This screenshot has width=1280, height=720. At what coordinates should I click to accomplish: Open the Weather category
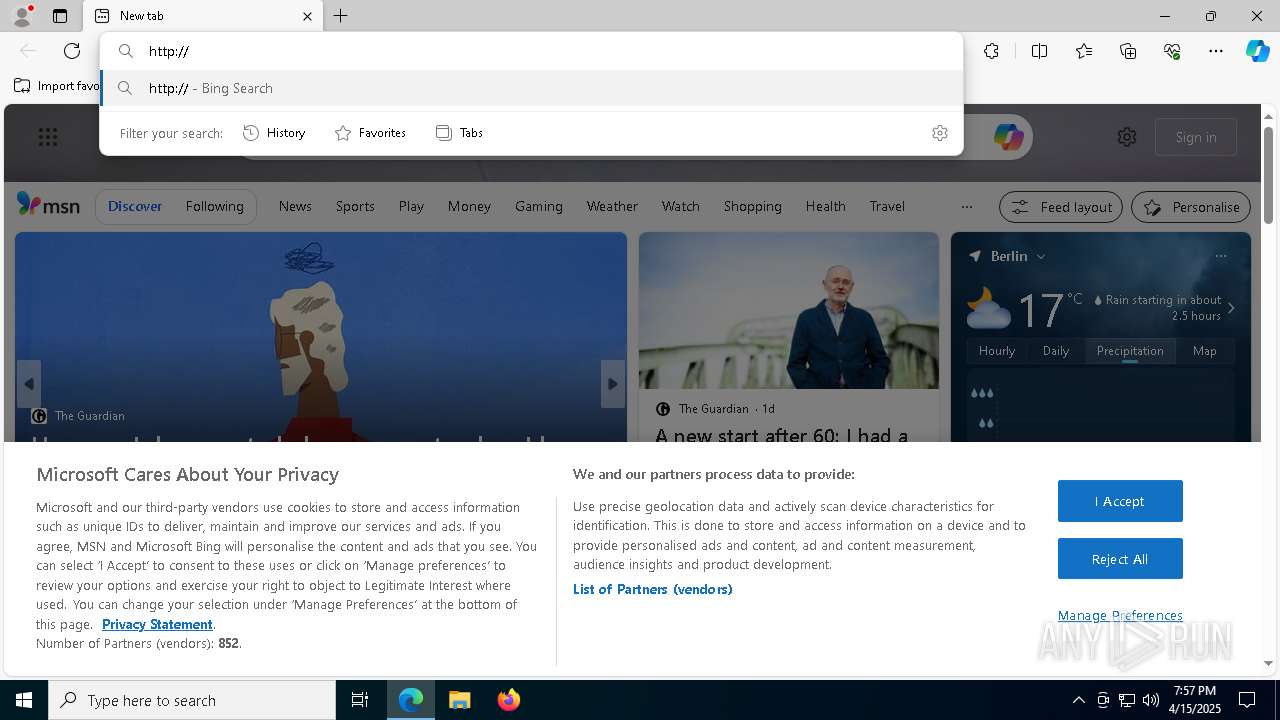click(612, 206)
